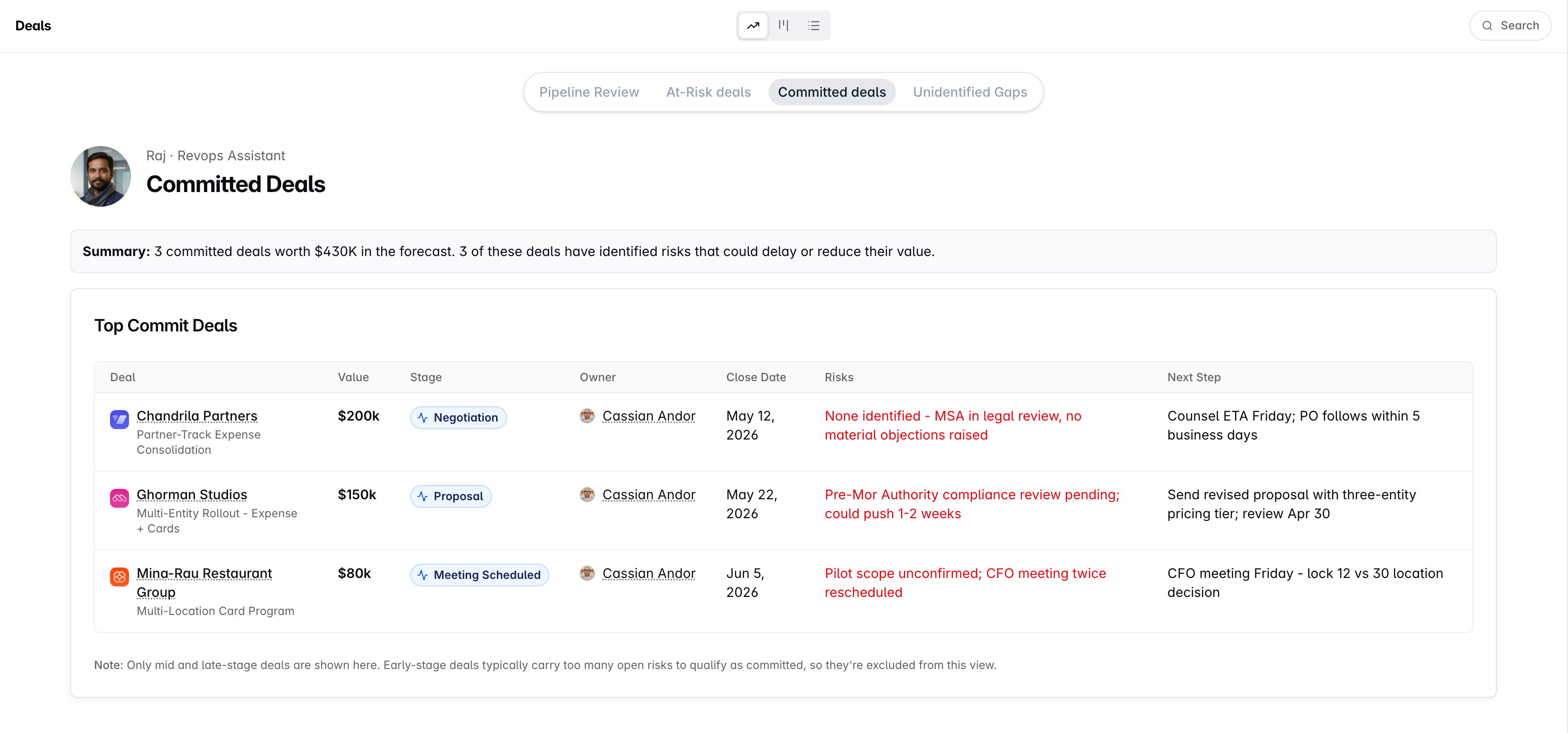Switch to the list view icon
Image resolution: width=1568 pixels, height=733 pixels.
pyautogui.click(x=814, y=26)
